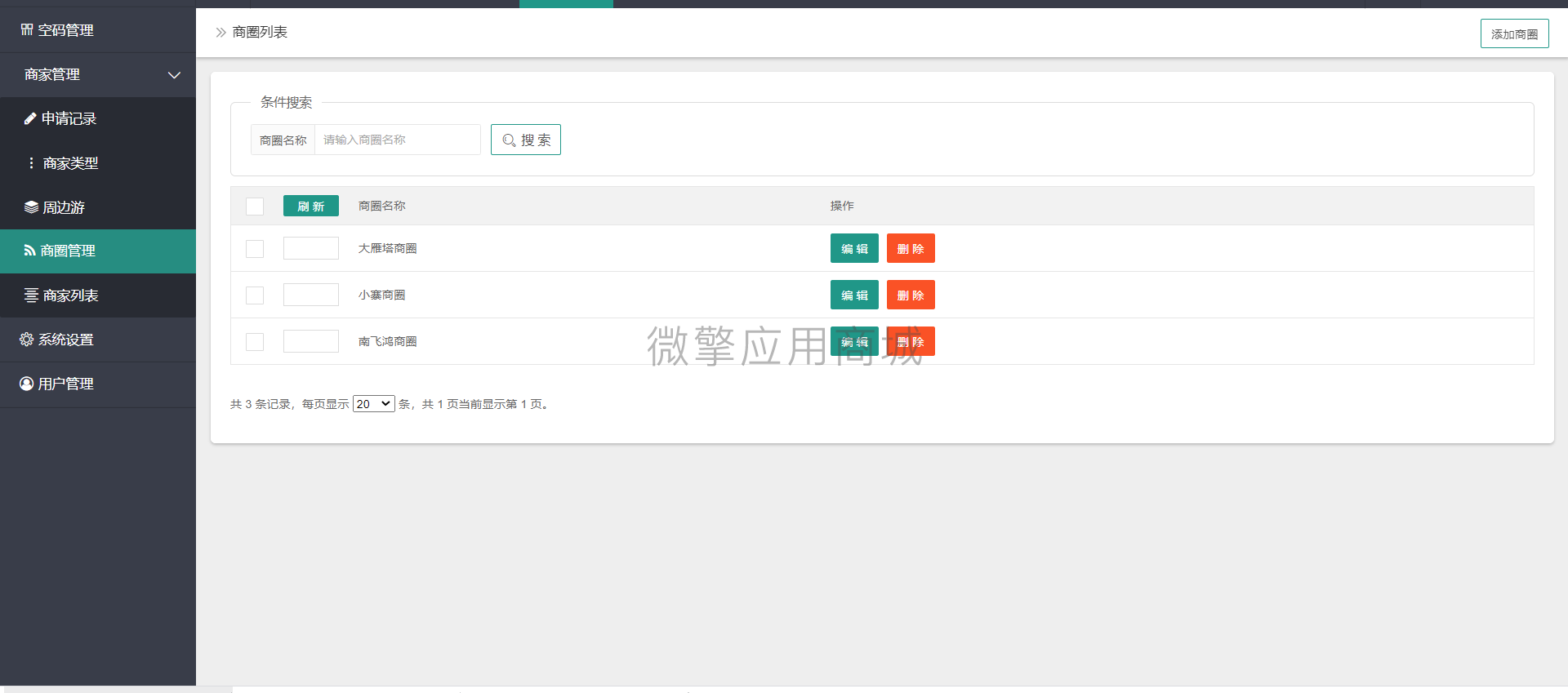The width and height of the screenshot is (1568, 693).
Task: Click the feed icon beside 商圈管理
Action: 29,251
